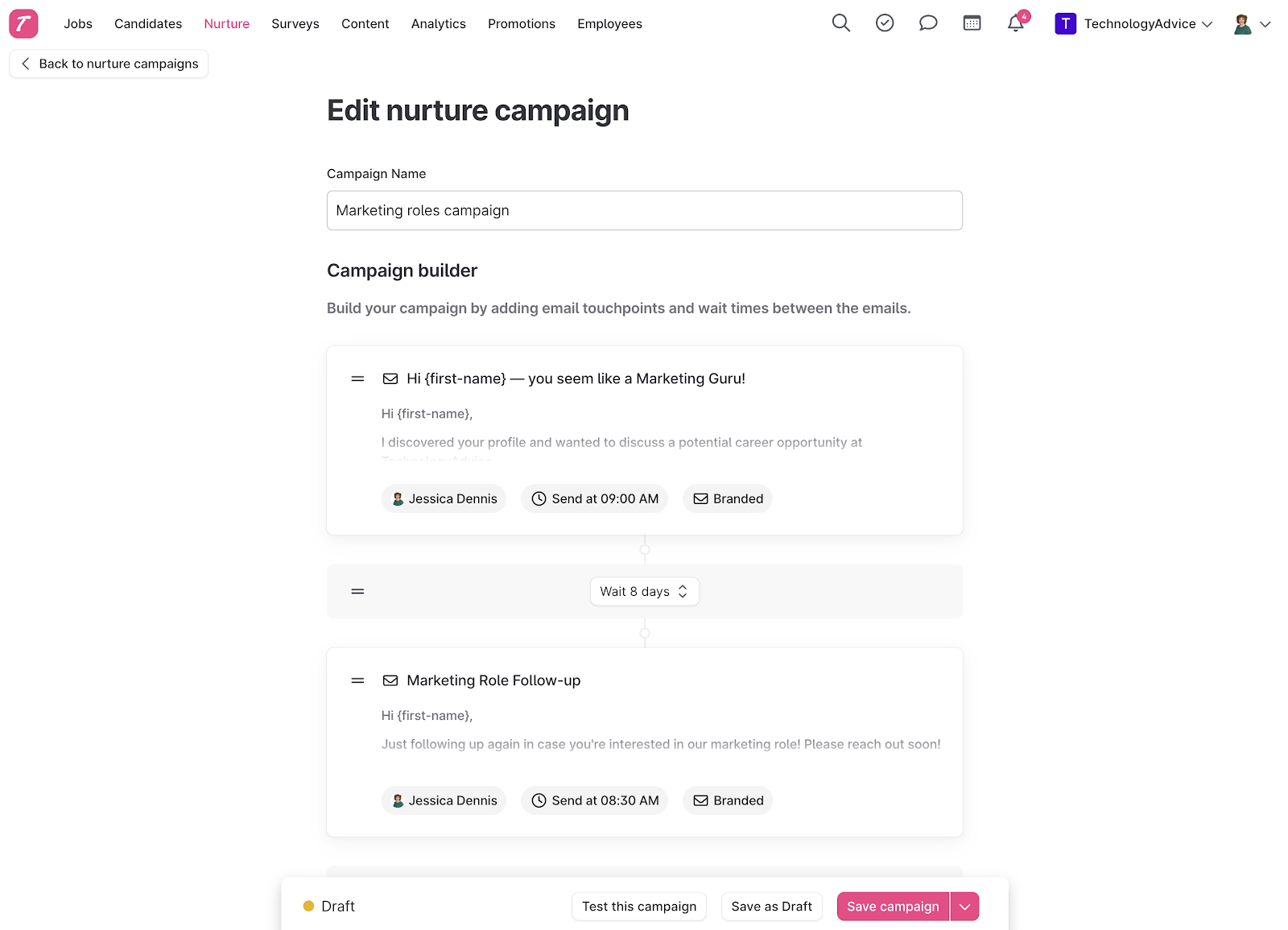Click Back to nurture campaigns
Image resolution: width=1288 pixels, height=930 pixels.
[x=109, y=64]
